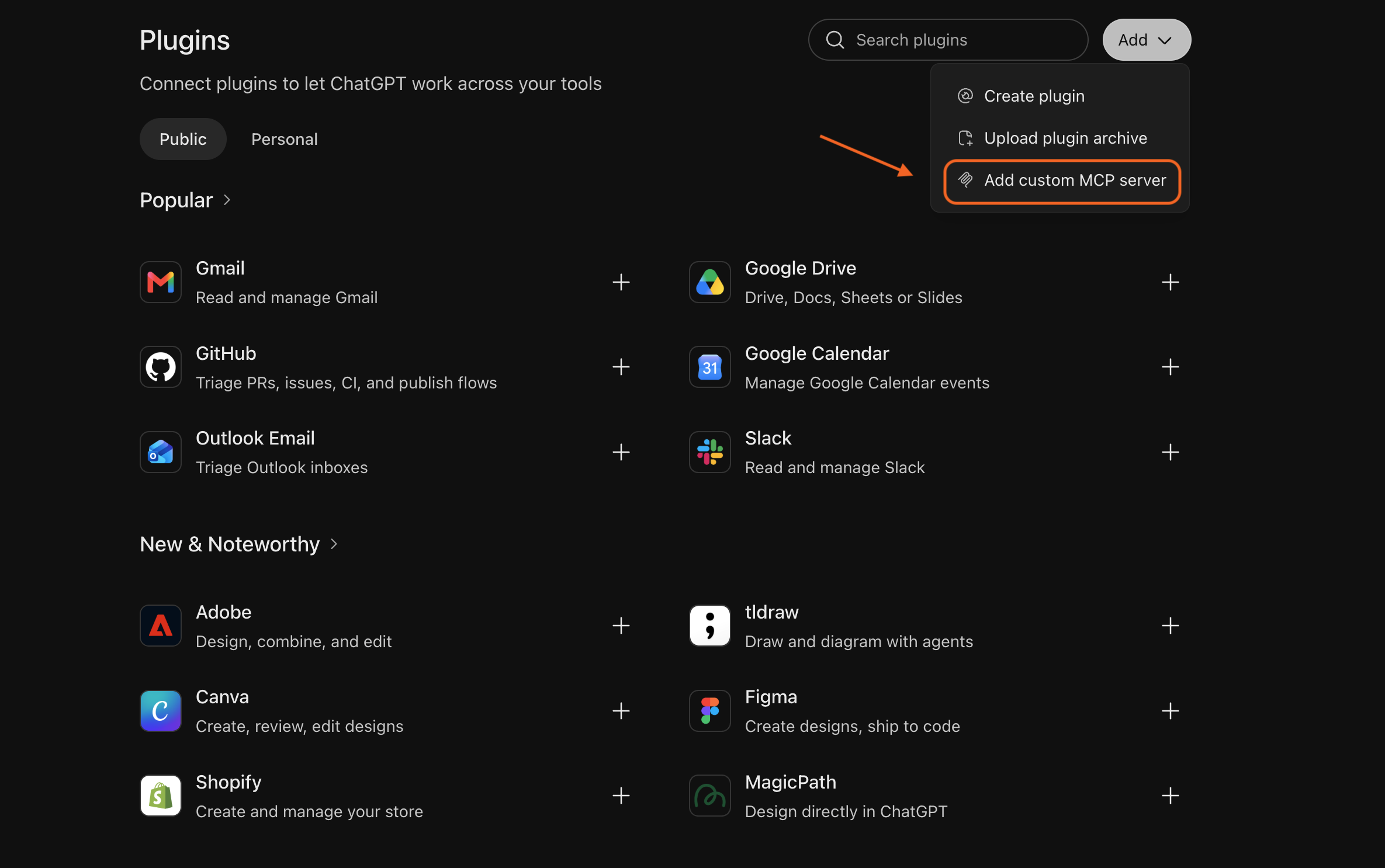Switch to the Personal tab

[x=285, y=139]
